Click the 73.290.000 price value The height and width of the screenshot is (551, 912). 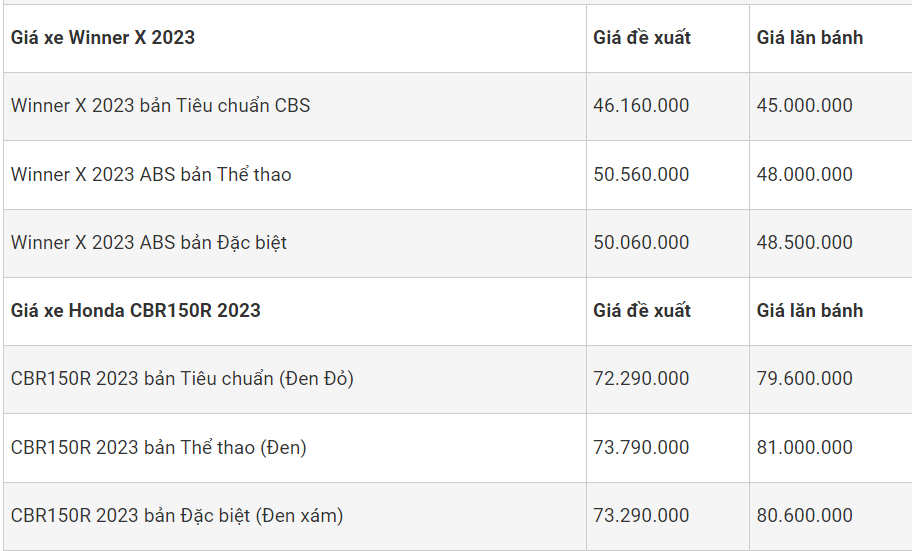click(x=641, y=515)
